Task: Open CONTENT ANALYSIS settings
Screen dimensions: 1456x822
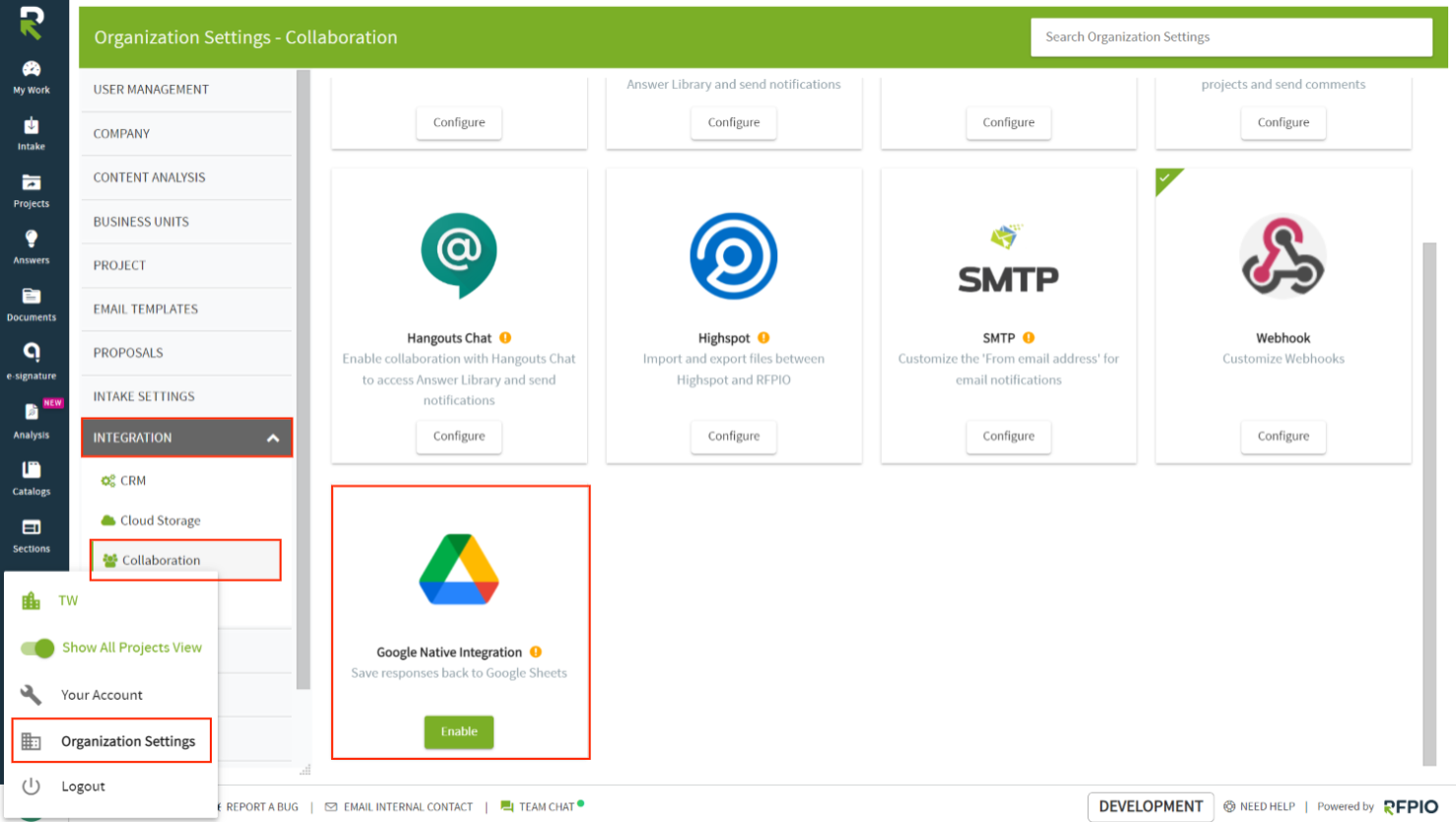Action: pyautogui.click(x=186, y=177)
